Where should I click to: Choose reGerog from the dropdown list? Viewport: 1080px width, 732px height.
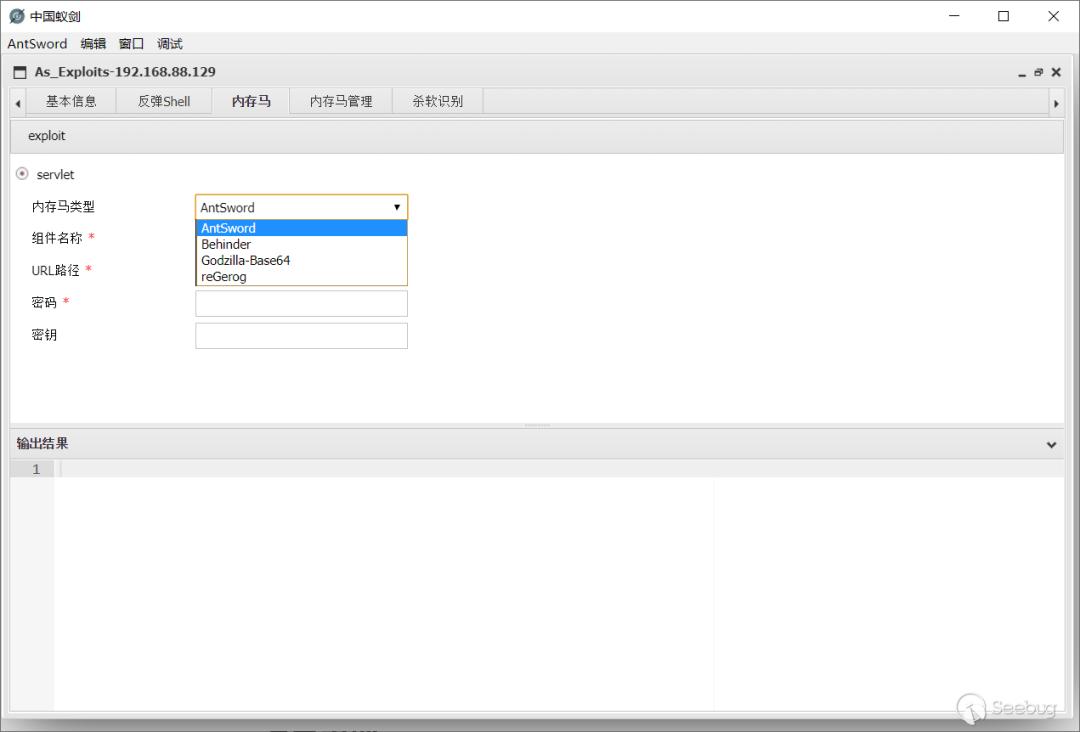302,277
